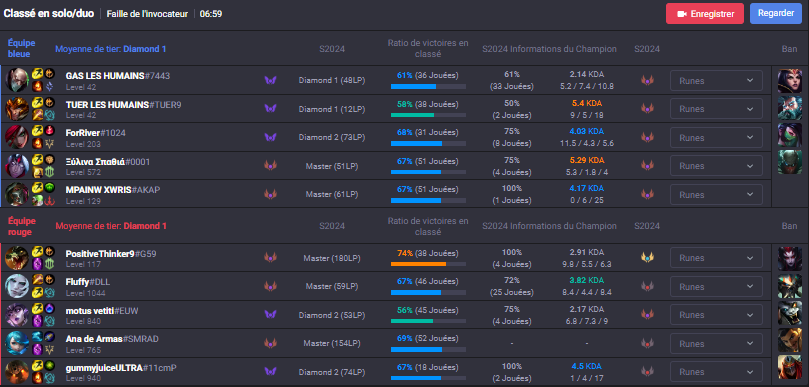Click Master rank emblem beside PositiveThinker9 name
The width and height of the screenshot is (809, 387).
270,257
